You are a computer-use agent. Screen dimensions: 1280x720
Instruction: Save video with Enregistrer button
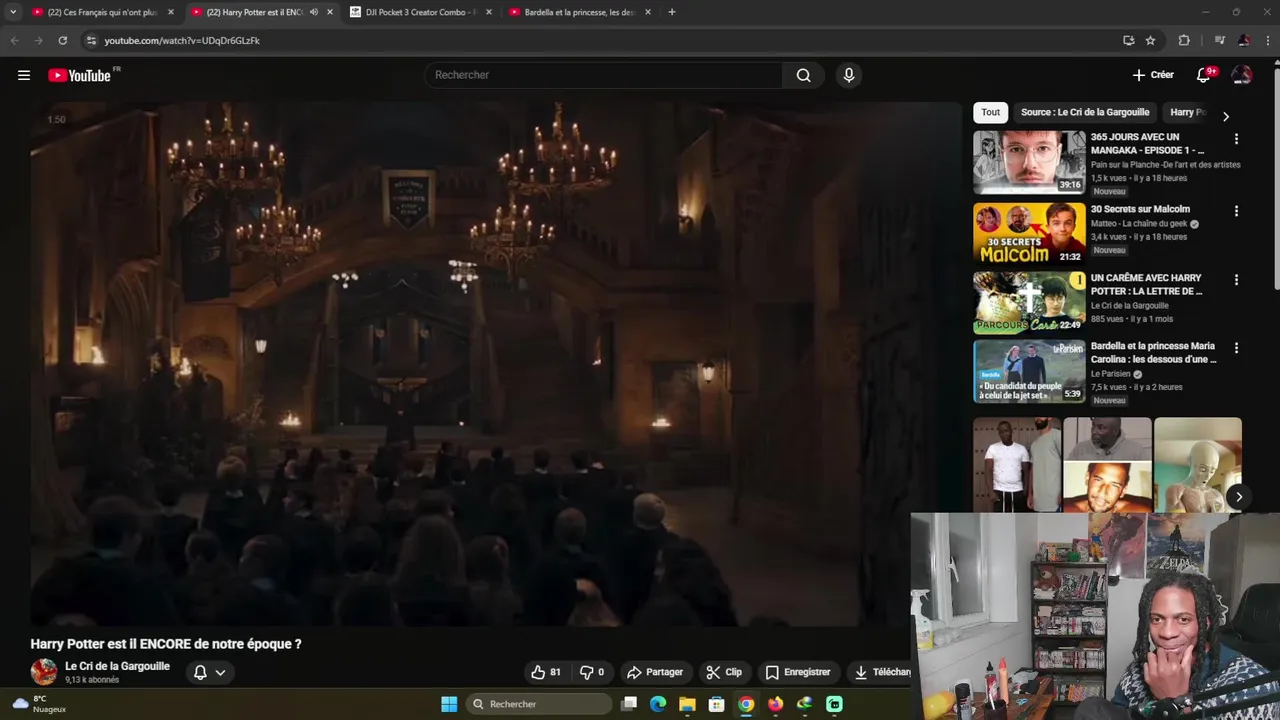pyautogui.click(x=798, y=672)
